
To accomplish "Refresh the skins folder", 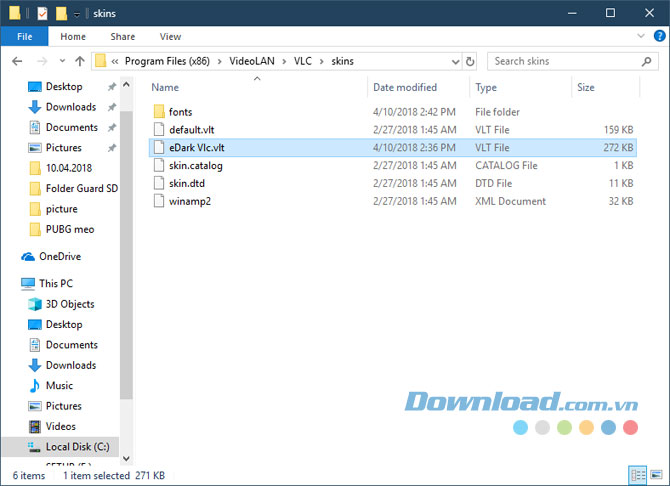I will (x=470, y=62).
